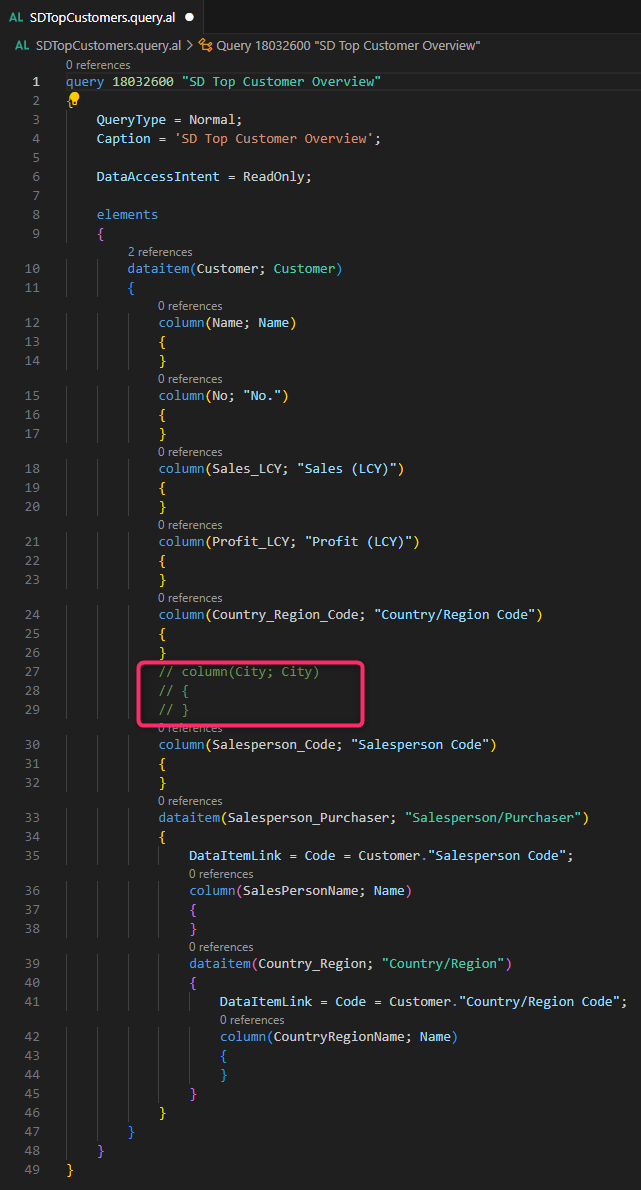The width and height of the screenshot is (641, 1190).
Task: Click the '0 references' code lens above the query line
Action: tap(98, 65)
